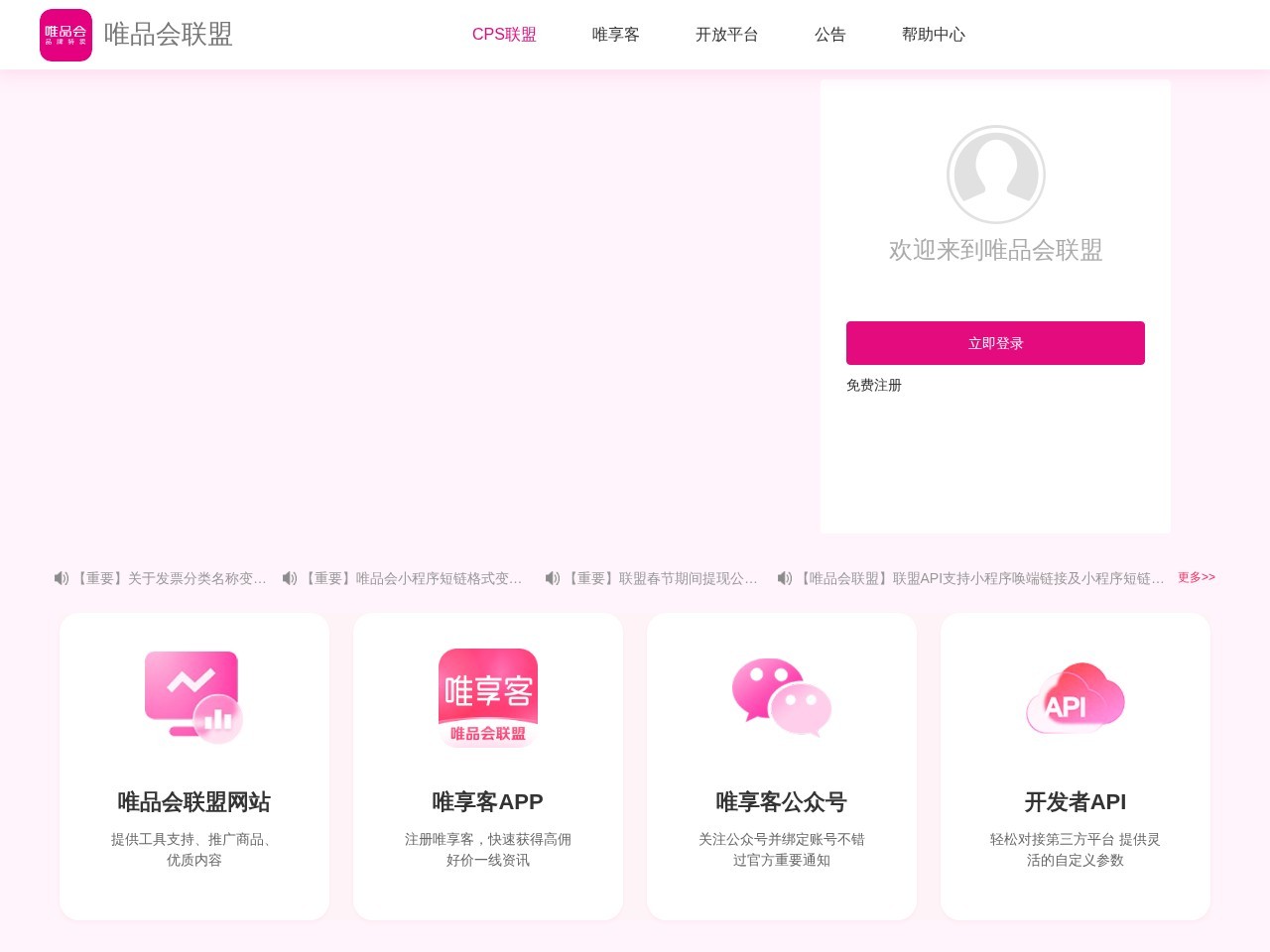Go to 开放平台 nav tab
The image size is (1270, 952).
[x=727, y=35]
